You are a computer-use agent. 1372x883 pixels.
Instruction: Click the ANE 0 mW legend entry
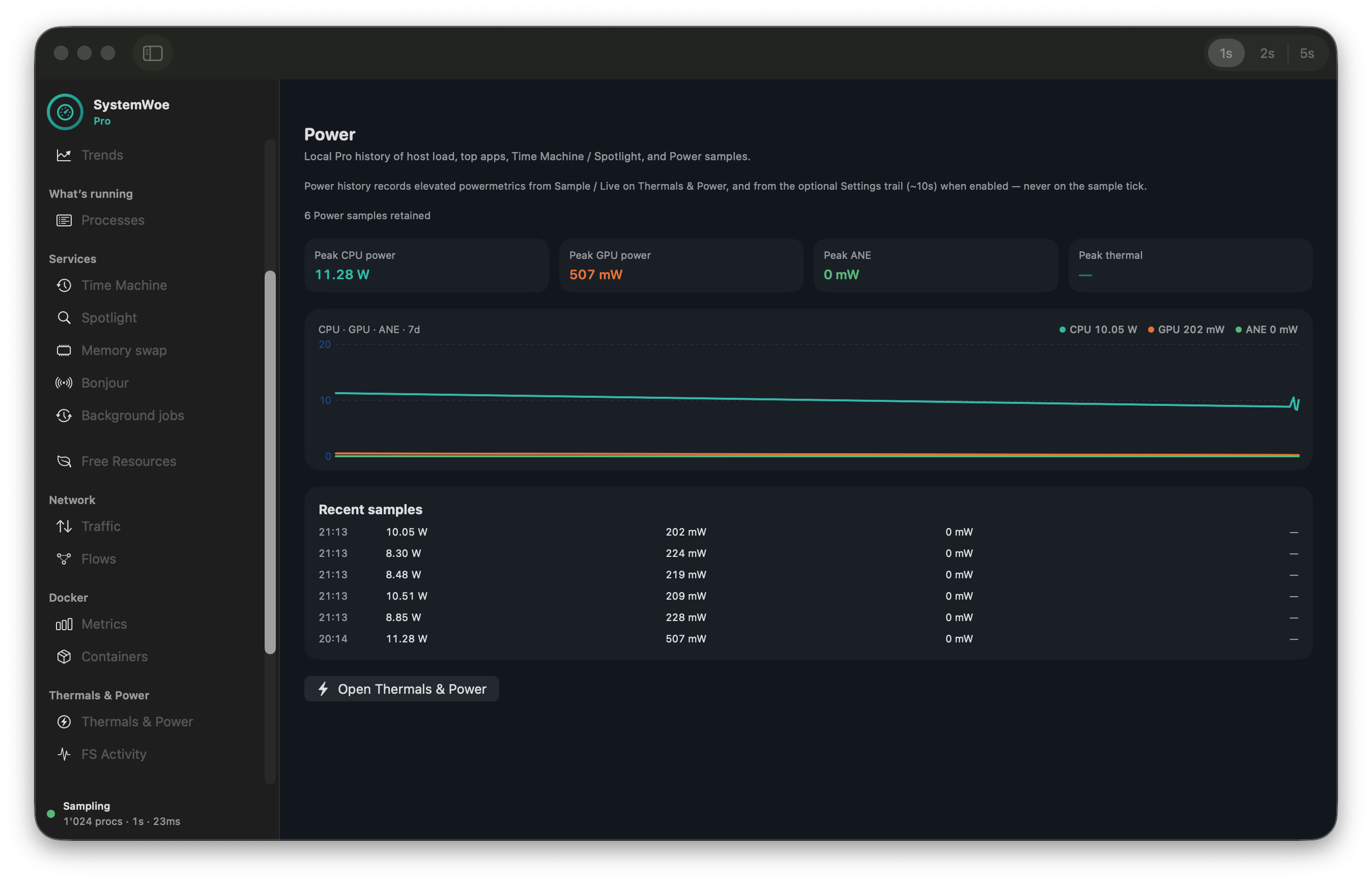(1266, 330)
